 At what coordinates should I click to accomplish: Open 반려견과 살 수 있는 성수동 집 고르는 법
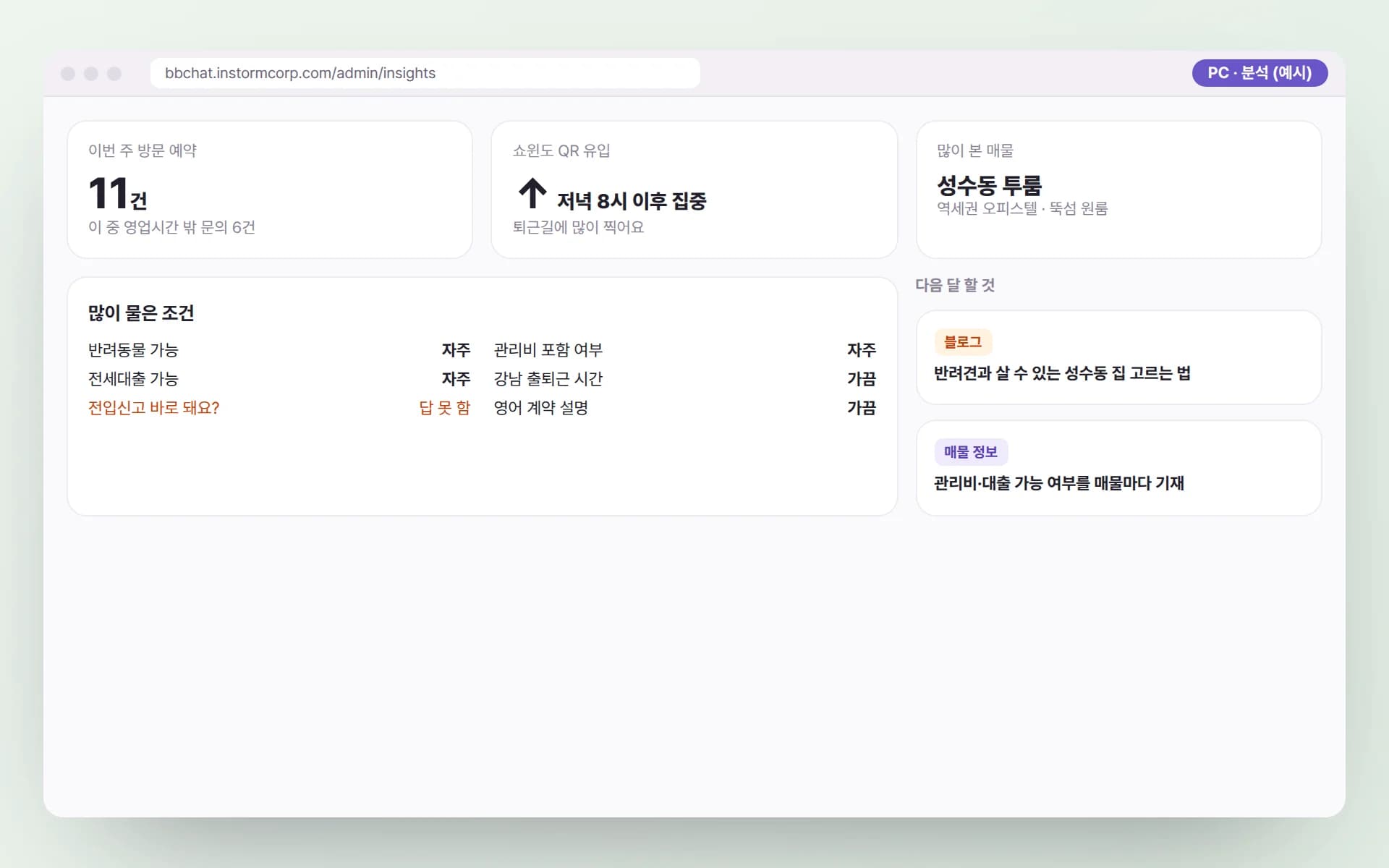tap(1062, 373)
